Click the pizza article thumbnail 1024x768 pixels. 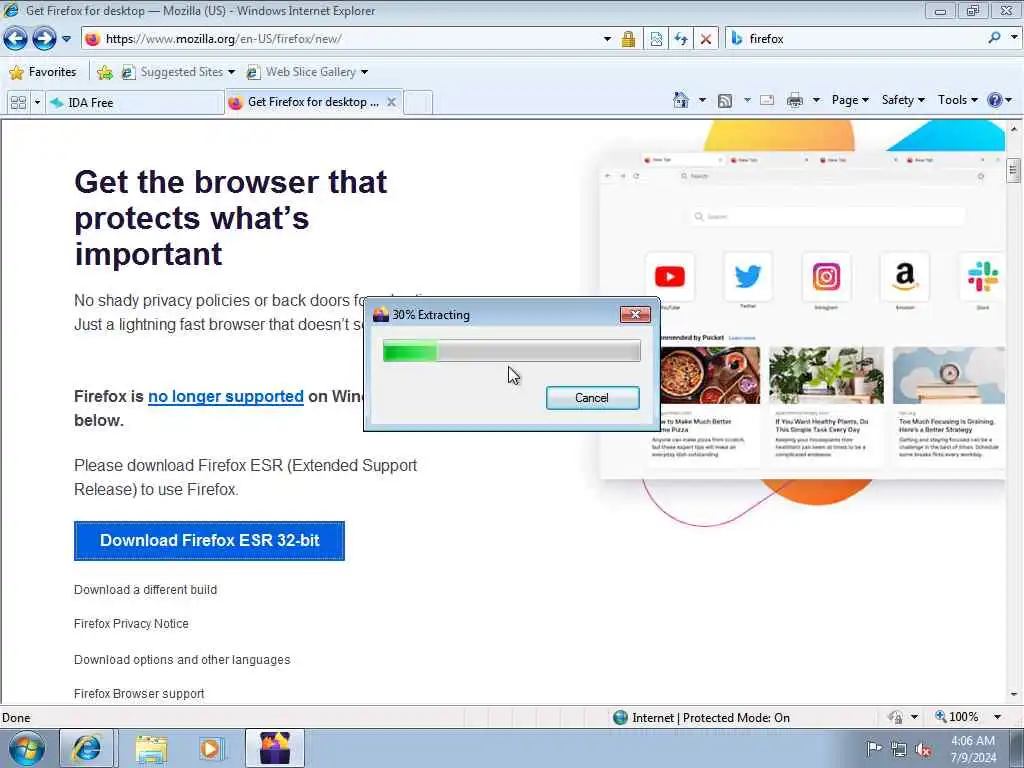coord(710,375)
